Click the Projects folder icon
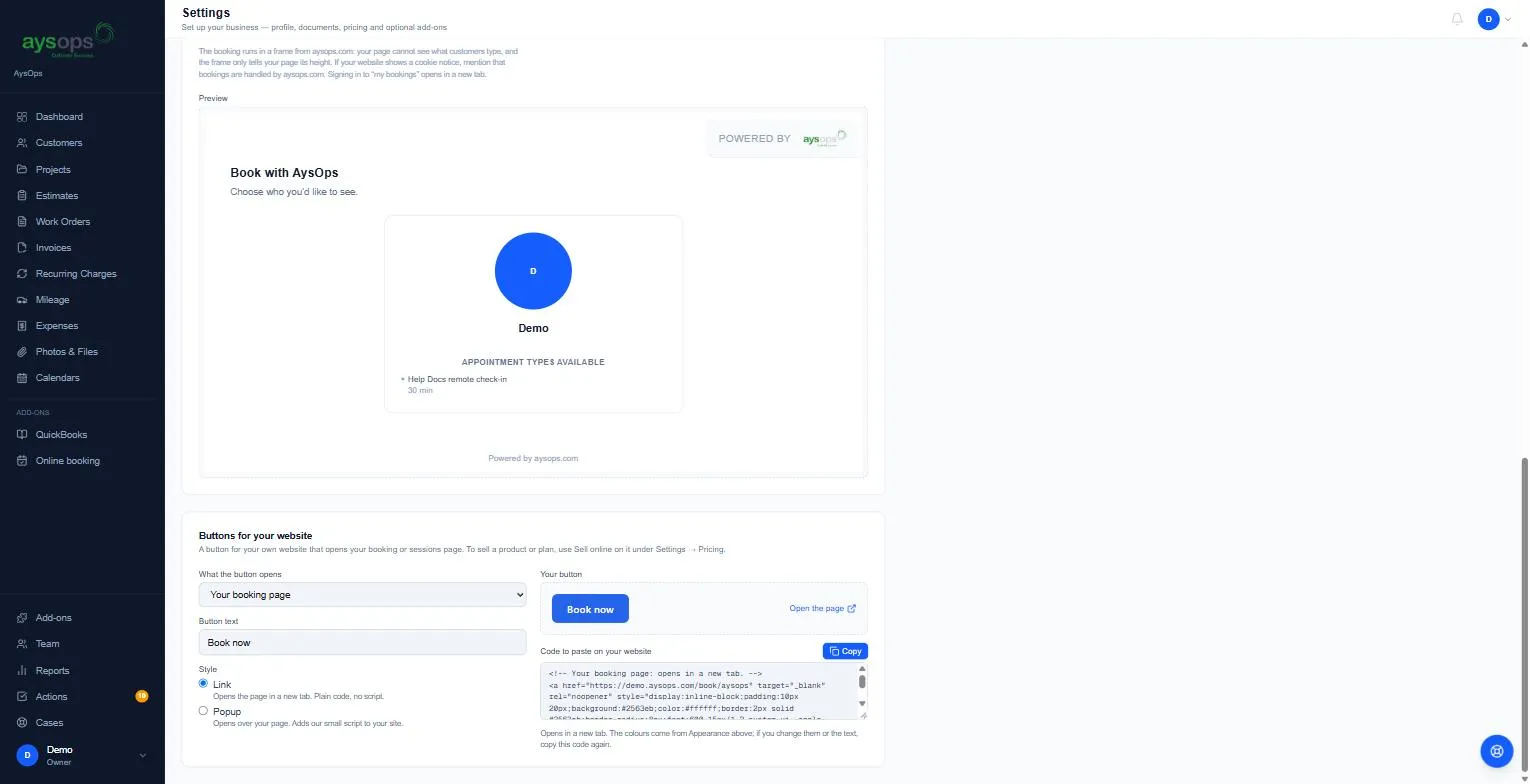Screen dimensions: 1530x784 coord(22,170)
